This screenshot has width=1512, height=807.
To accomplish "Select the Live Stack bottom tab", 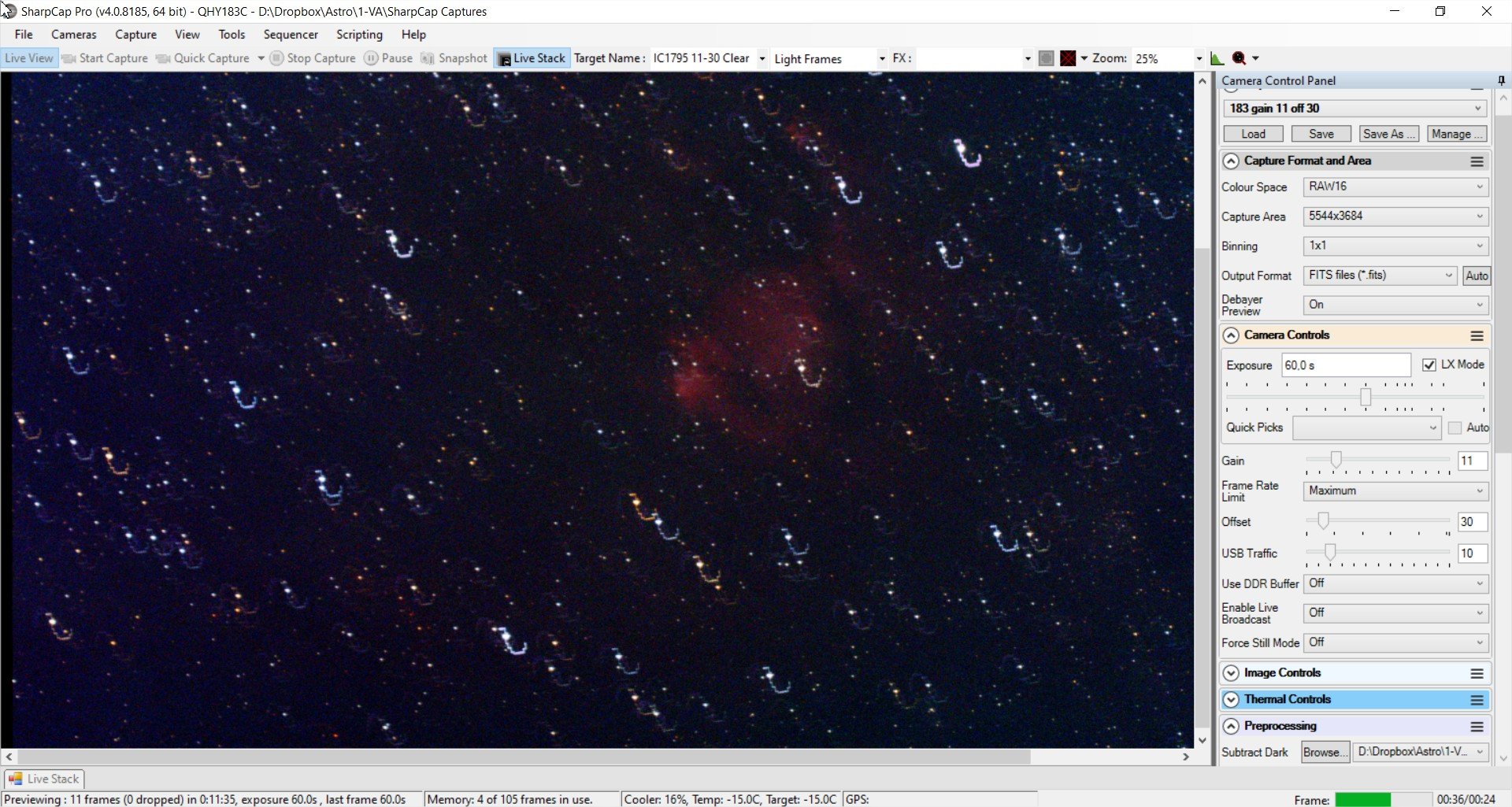I will [44, 779].
